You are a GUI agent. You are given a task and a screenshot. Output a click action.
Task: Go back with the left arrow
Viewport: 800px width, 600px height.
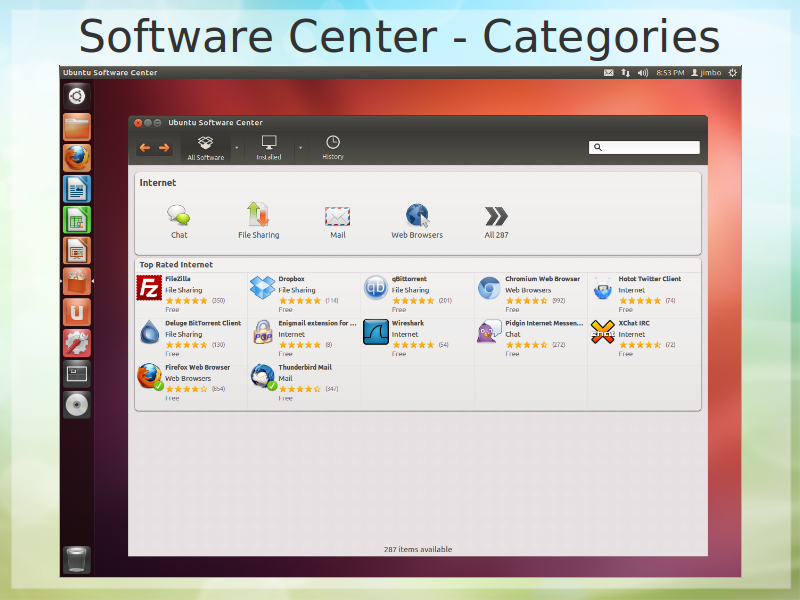(x=145, y=148)
